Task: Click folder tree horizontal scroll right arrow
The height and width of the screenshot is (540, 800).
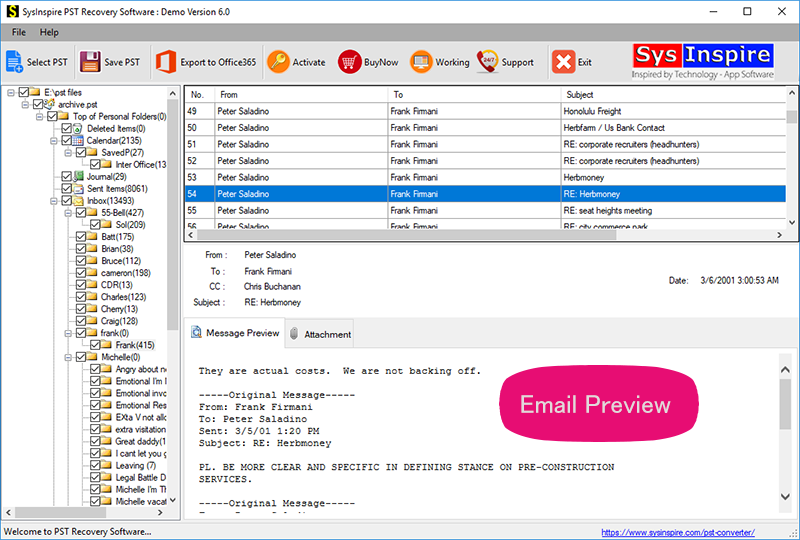Action: tap(160, 512)
